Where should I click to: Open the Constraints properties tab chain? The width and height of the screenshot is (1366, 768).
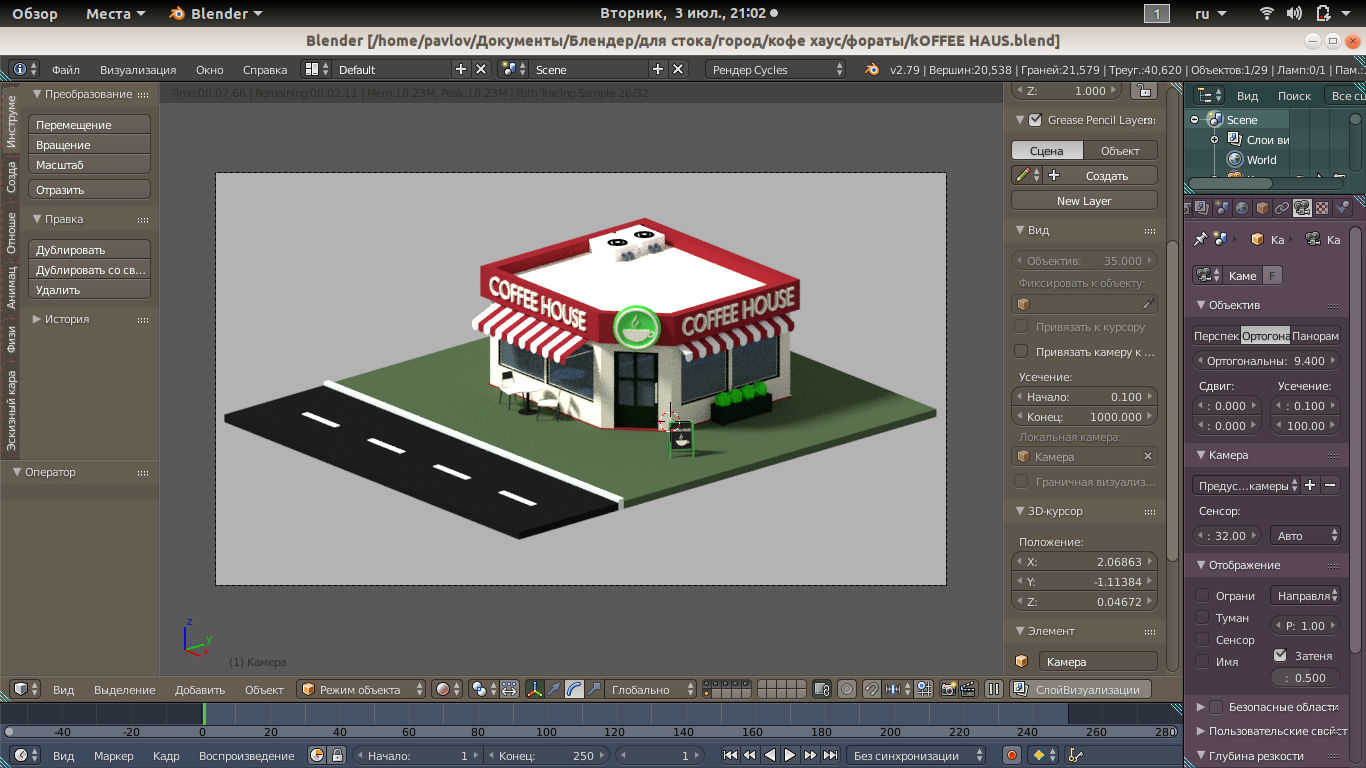click(x=1282, y=208)
